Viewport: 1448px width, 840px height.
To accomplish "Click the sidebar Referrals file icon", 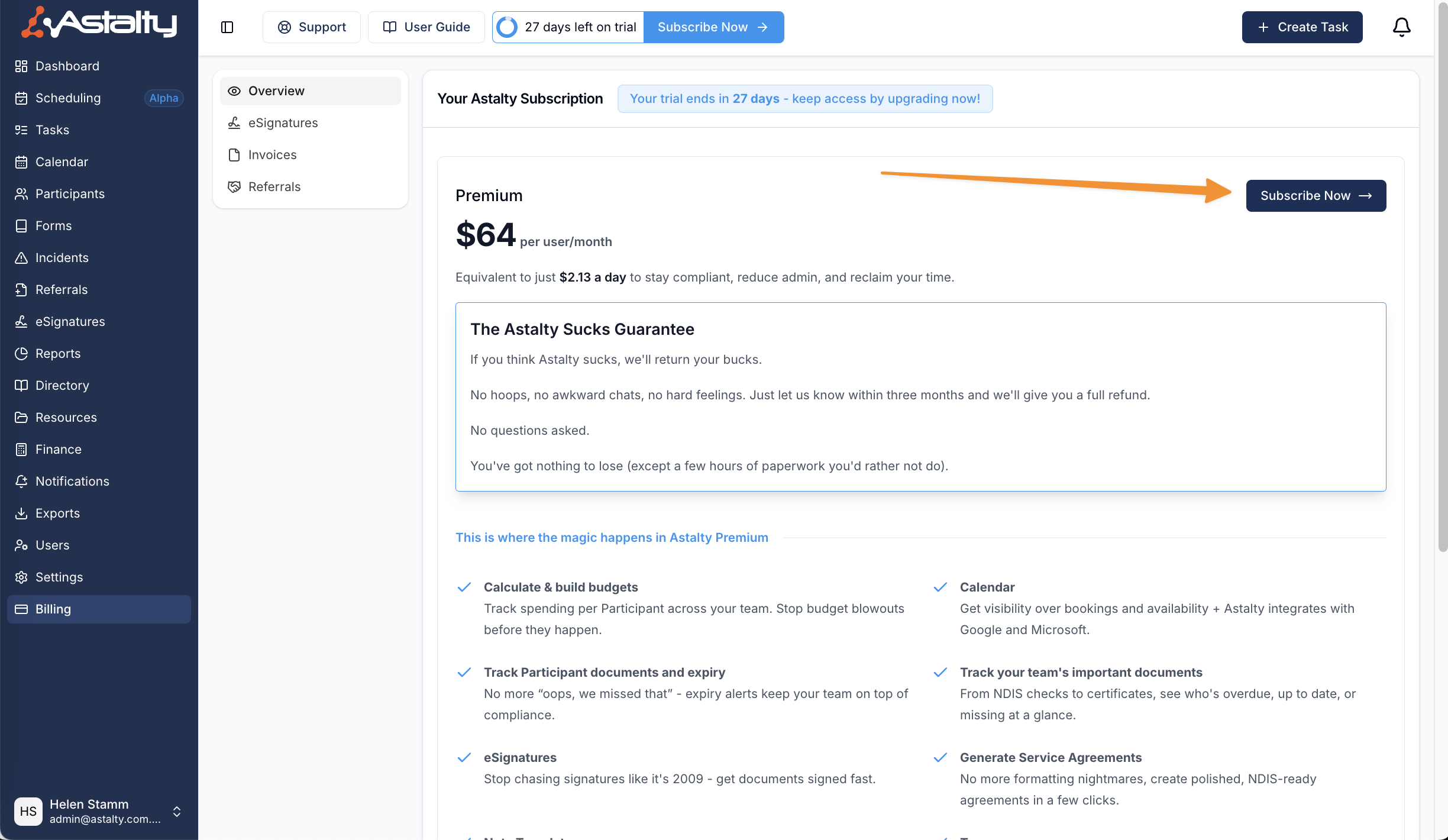I will point(21,290).
